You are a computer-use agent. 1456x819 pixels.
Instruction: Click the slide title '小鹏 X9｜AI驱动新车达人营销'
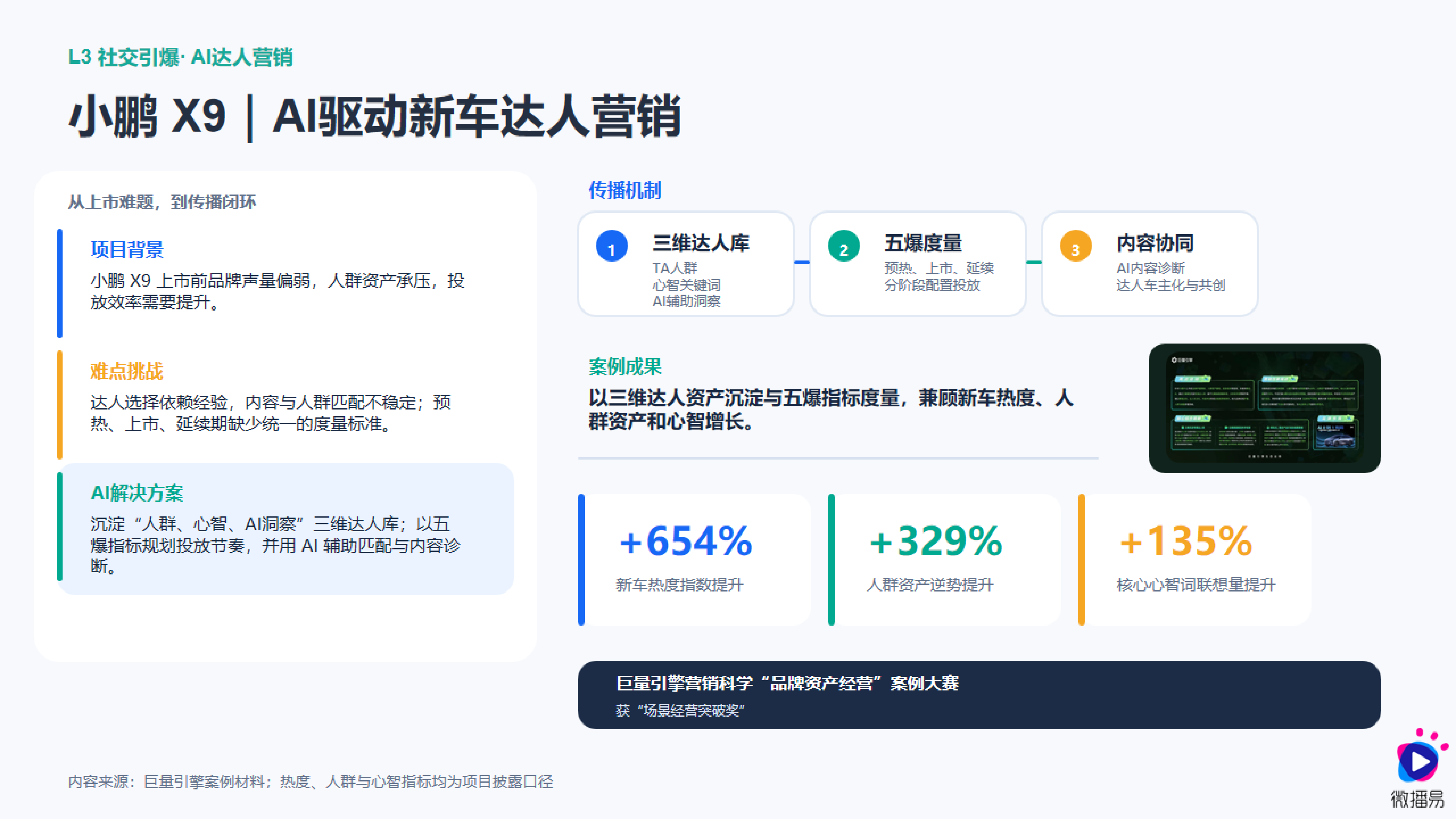(x=374, y=116)
